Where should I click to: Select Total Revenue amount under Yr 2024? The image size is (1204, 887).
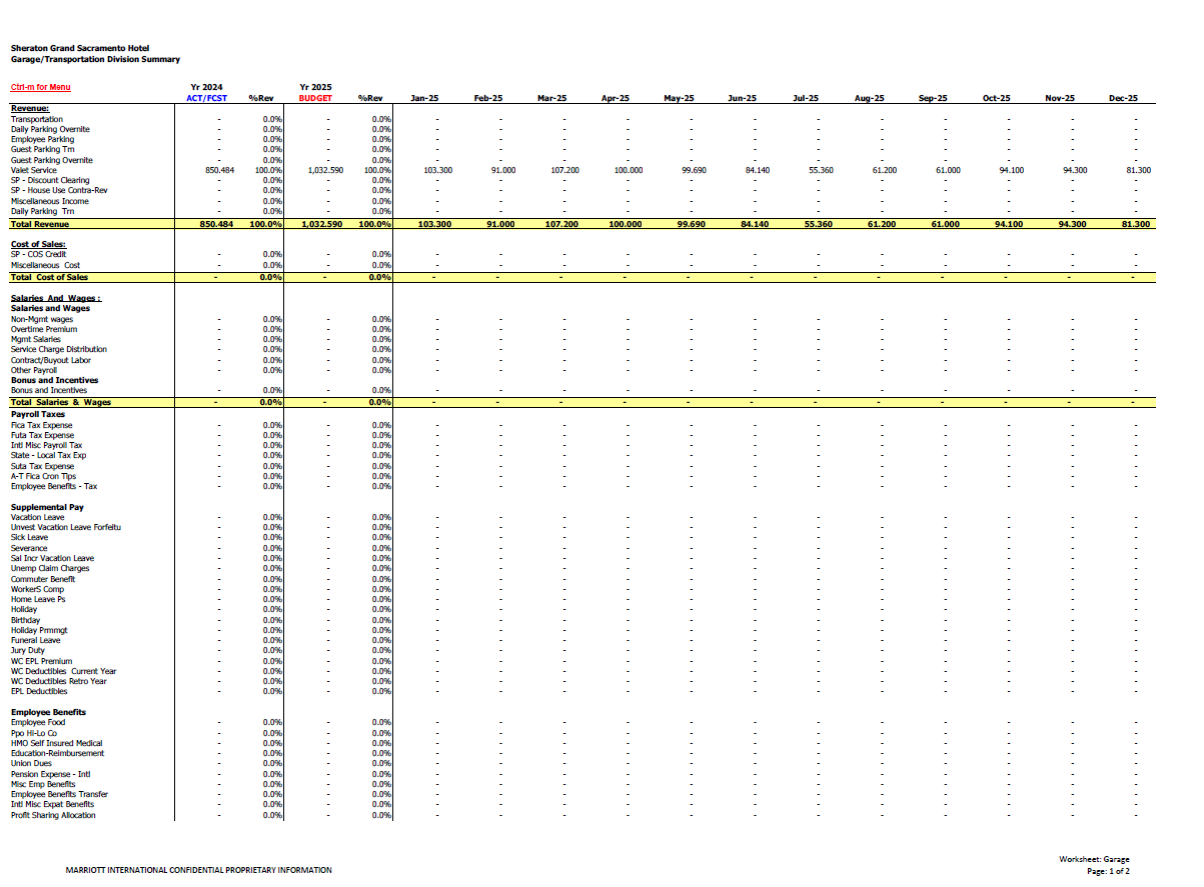tap(217, 224)
